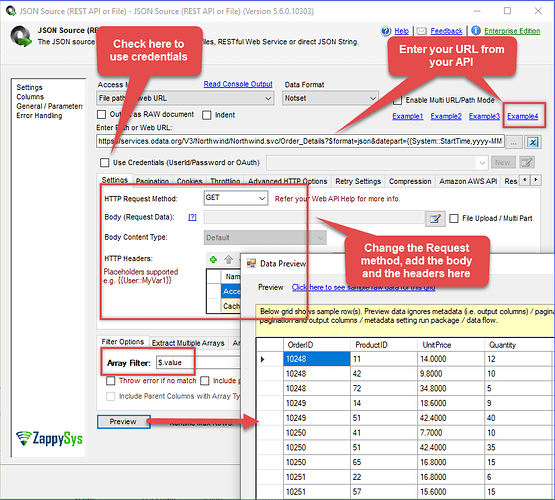555x500 pixels.
Task: Open the Example4 link
Action: [x=522, y=116]
